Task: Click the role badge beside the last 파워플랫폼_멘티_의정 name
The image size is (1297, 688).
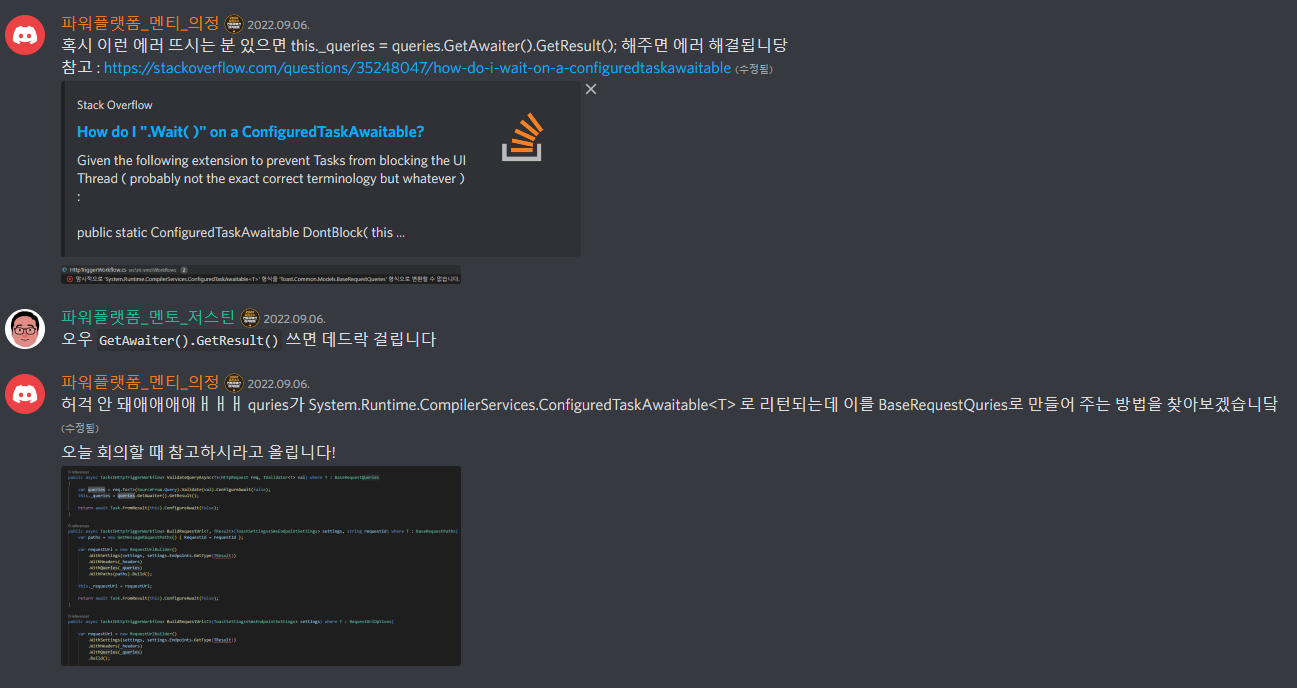Action: pyautogui.click(x=234, y=382)
